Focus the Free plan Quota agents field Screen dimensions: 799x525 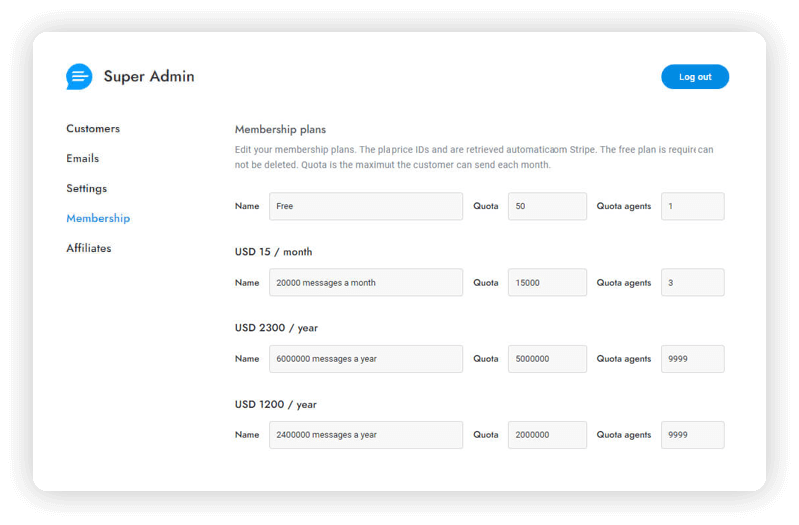click(x=692, y=207)
